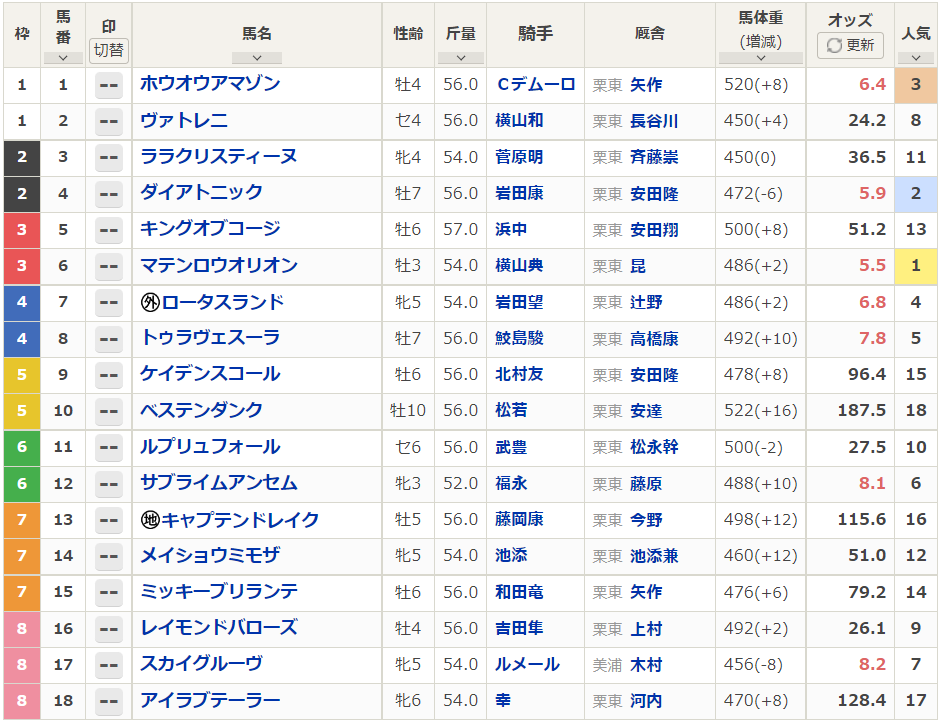Open horse page for サブライムアンセム
Viewport: 938px width, 720px height.
(x=218, y=483)
